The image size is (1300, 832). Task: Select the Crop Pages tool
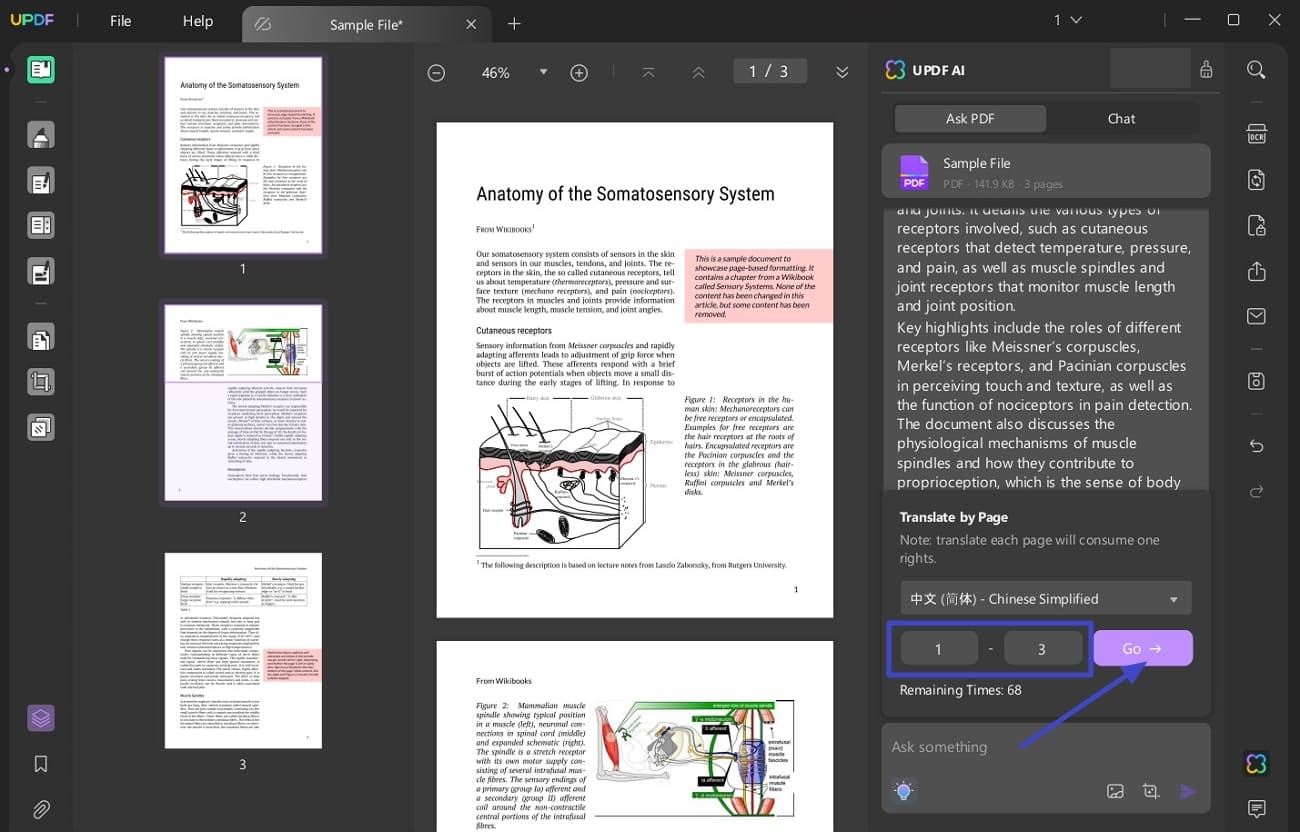point(41,381)
